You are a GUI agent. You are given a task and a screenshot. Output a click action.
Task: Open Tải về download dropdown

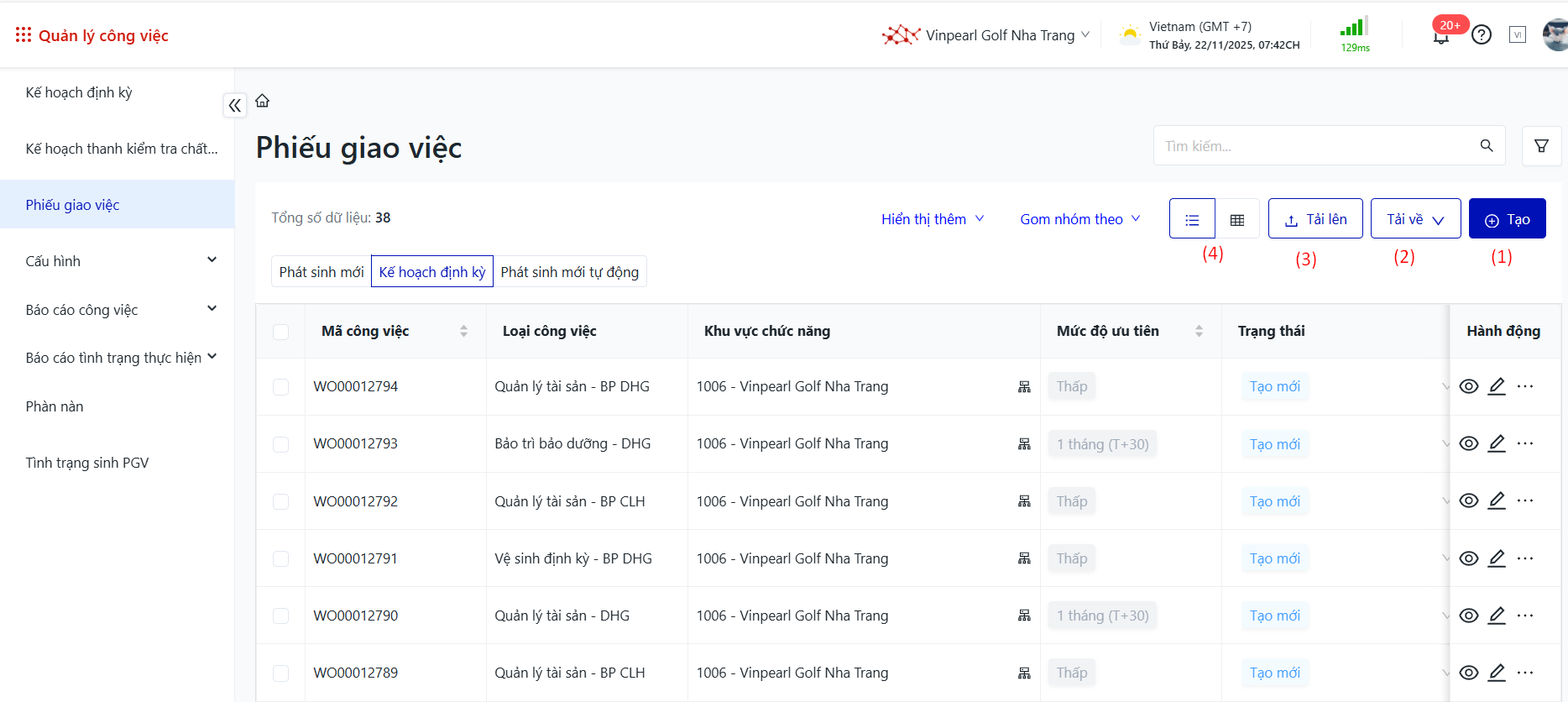1415,219
